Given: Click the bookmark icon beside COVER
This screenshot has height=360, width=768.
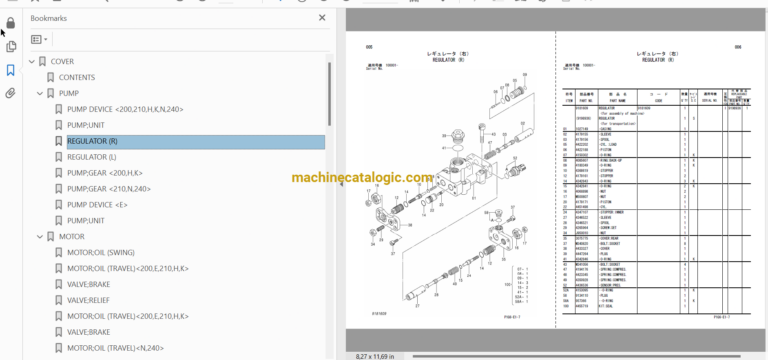Looking at the screenshot, I should (x=42, y=62).
